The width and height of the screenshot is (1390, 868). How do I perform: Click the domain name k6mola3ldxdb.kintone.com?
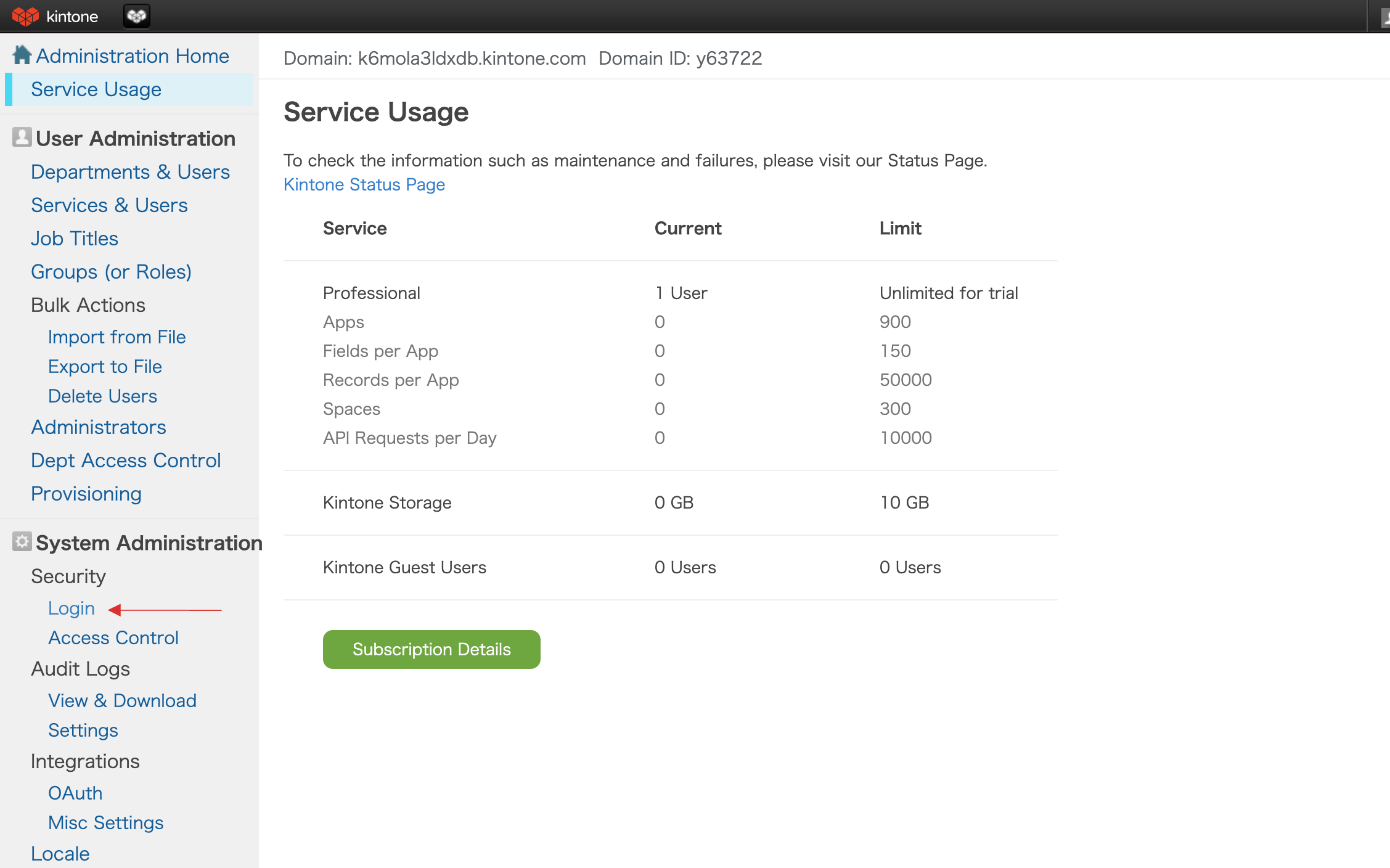click(x=472, y=58)
